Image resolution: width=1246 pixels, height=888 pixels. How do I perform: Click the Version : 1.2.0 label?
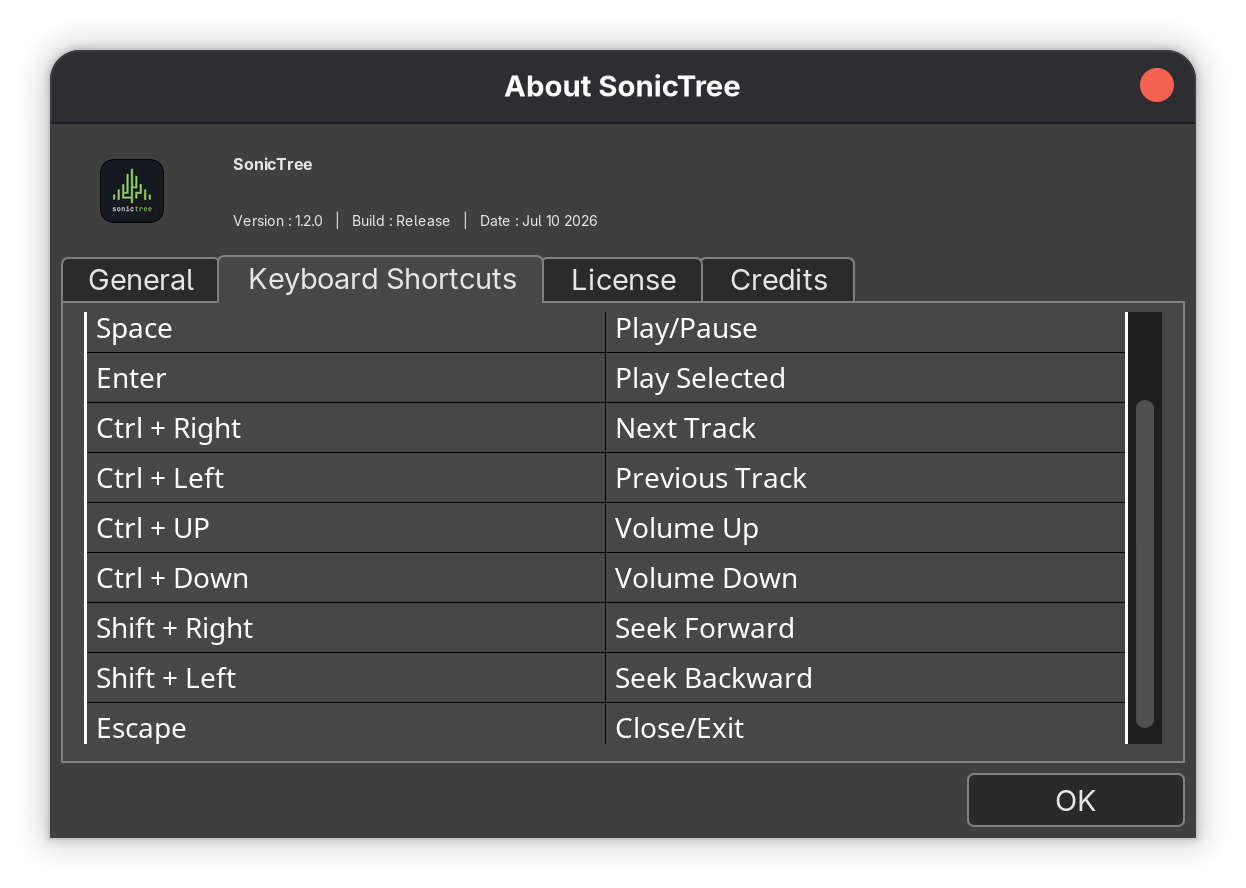(278, 221)
